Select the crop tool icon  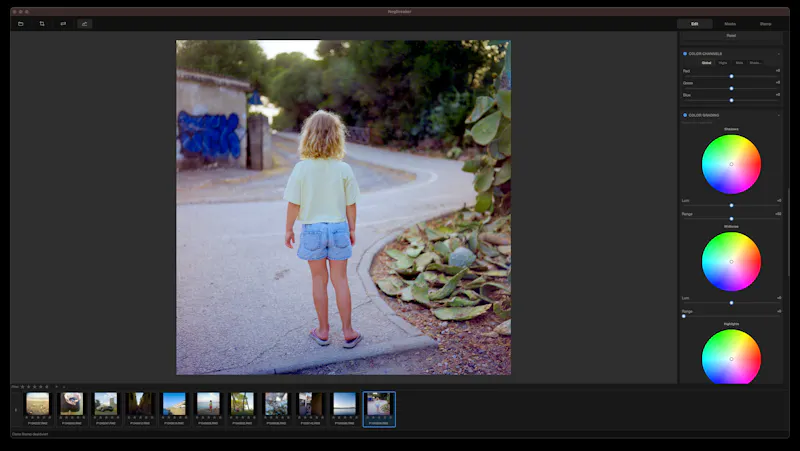coord(42,24)
